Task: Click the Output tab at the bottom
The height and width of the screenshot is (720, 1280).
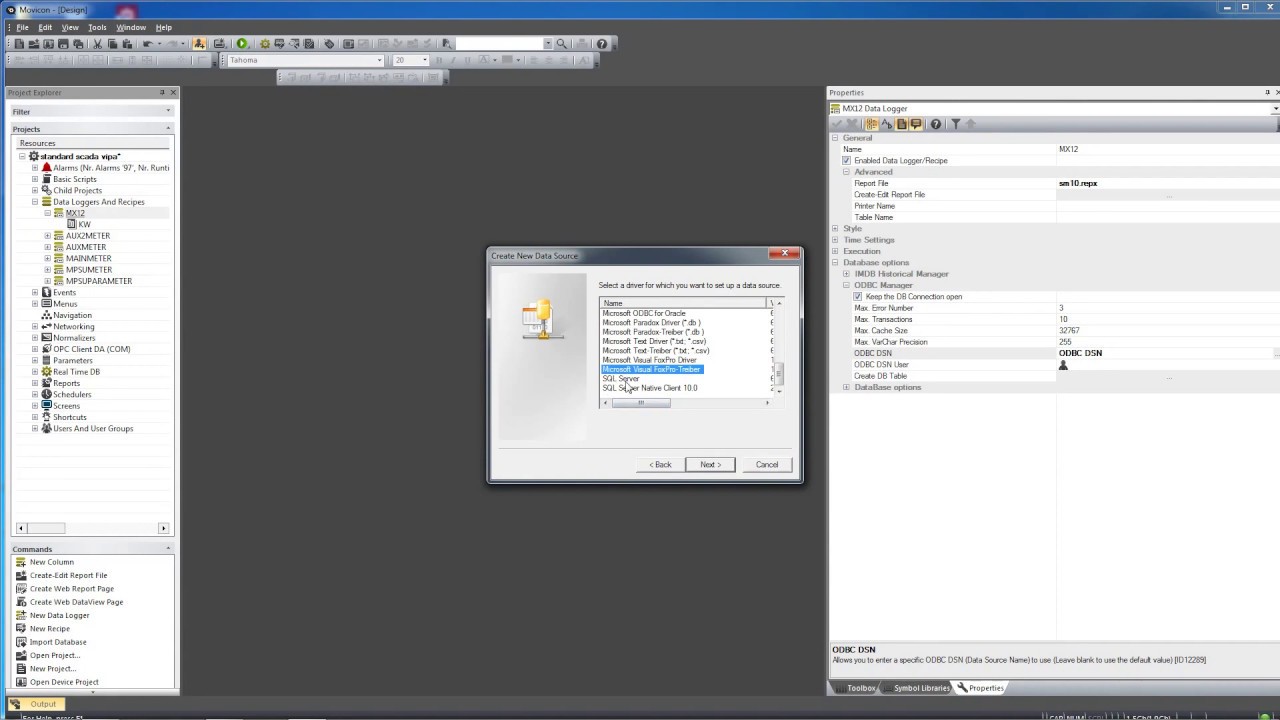Action: click(35, 704)
